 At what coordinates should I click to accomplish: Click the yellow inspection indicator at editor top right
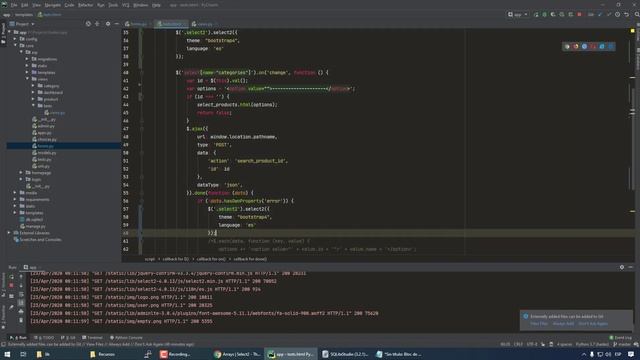point(632,31)
